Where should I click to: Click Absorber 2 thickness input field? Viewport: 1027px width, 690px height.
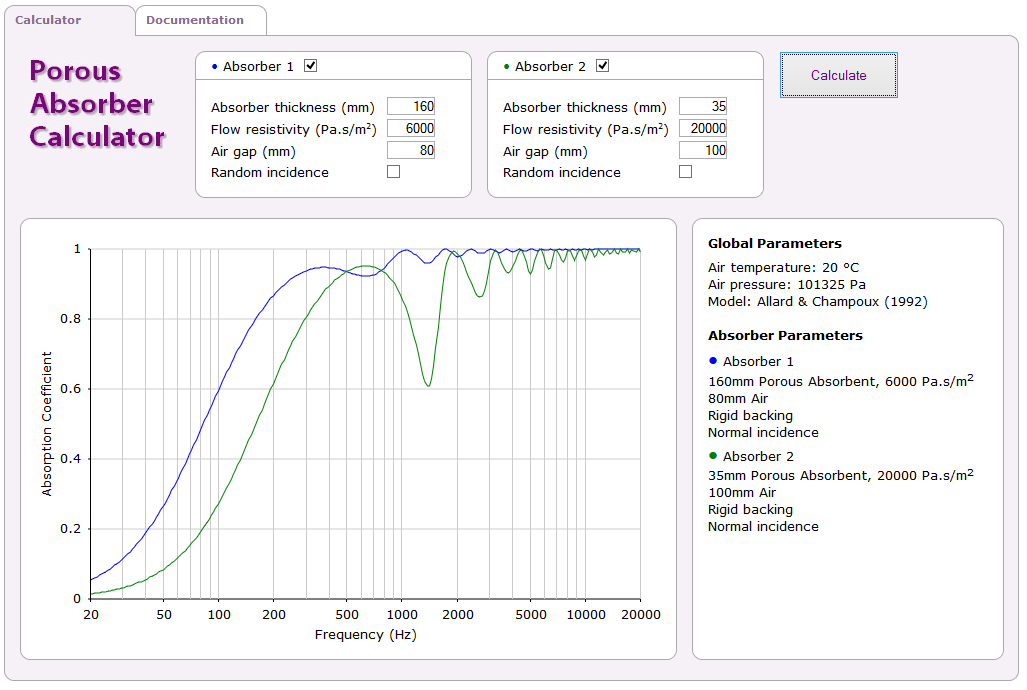(703, 107)
